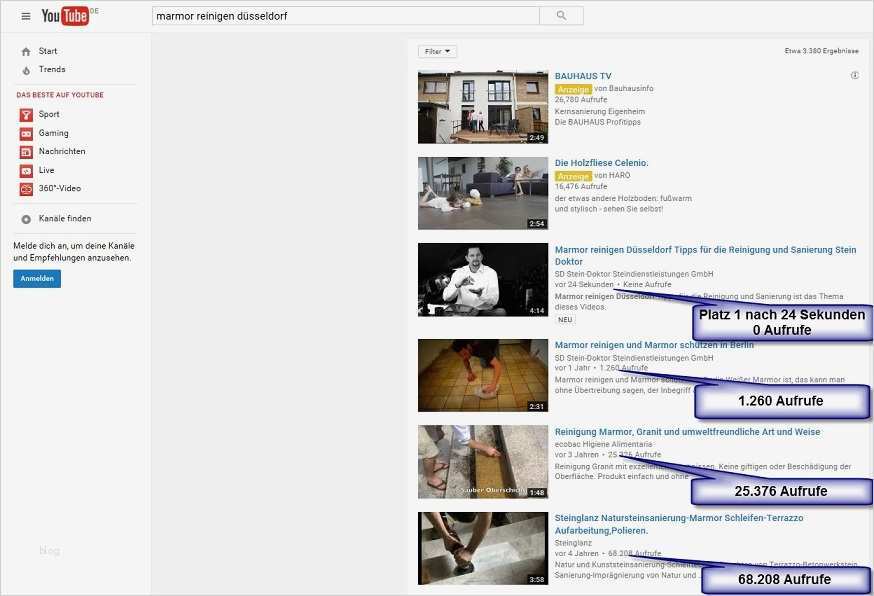Click SD Stein-Doktor channel under Düsseldorf video
This screenshot has height=596, width=874.
click(x=634, y=274)
